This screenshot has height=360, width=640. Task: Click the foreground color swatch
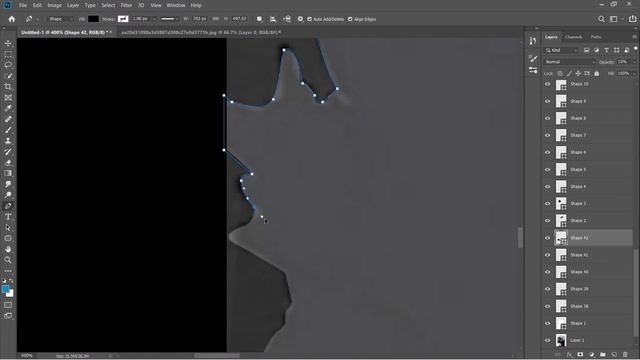coord(6,289)
